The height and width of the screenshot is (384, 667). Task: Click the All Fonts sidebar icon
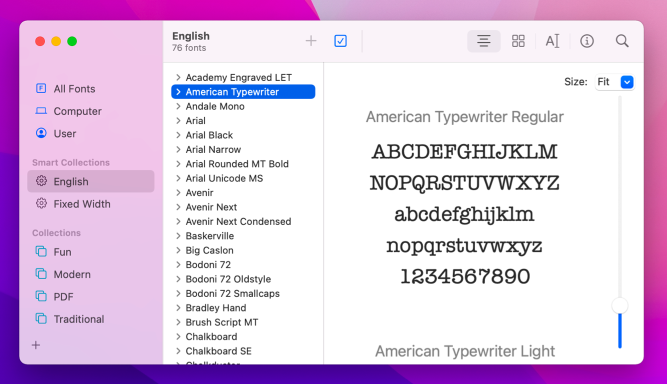(x=41, y=88)
